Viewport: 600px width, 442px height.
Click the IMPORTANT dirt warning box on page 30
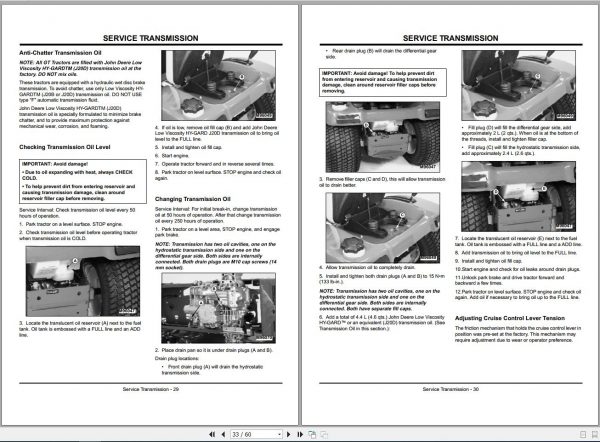383,82
